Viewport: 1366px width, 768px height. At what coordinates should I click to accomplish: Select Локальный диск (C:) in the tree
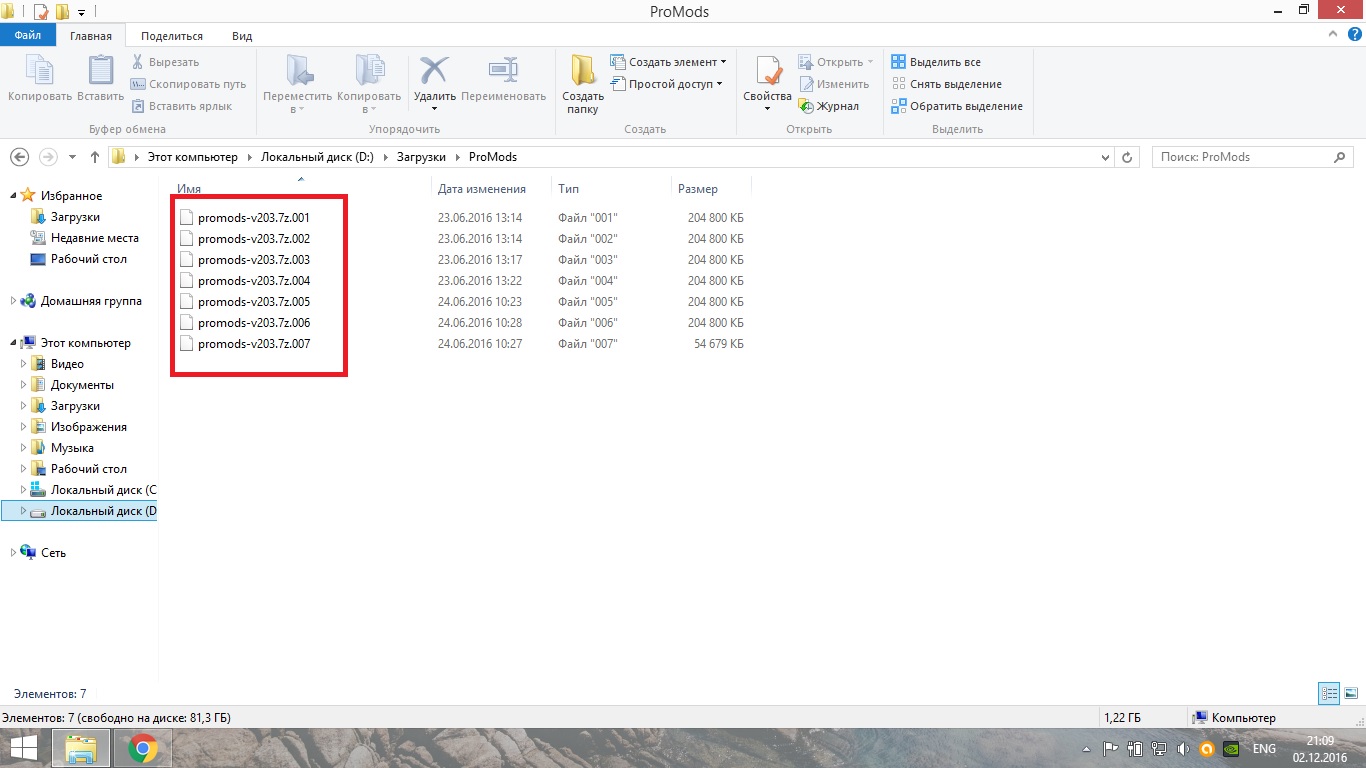[x=103, y=490]
